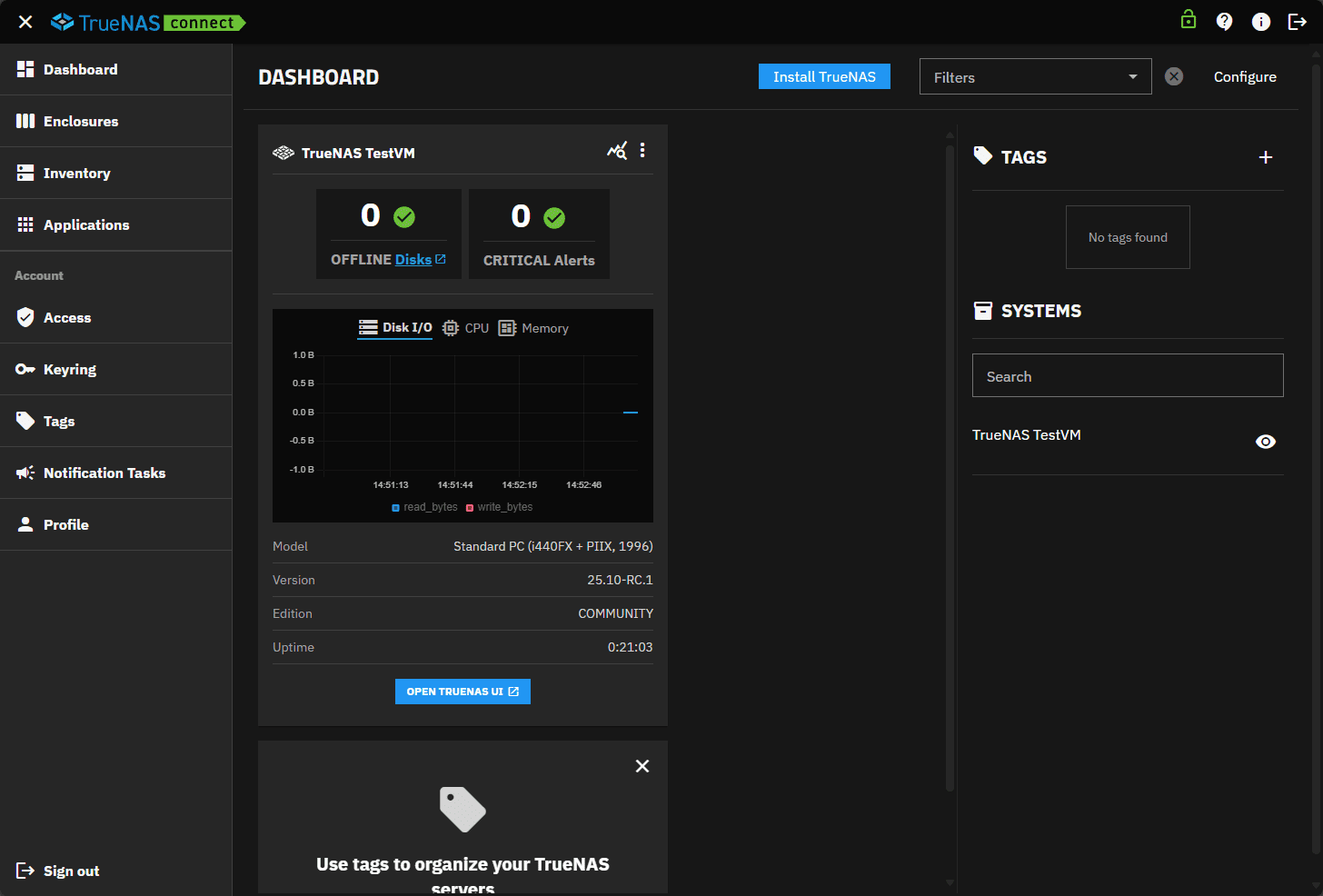1323x896 pixels.
Task: Focus the systems Search field
Action: (1128, 375)
